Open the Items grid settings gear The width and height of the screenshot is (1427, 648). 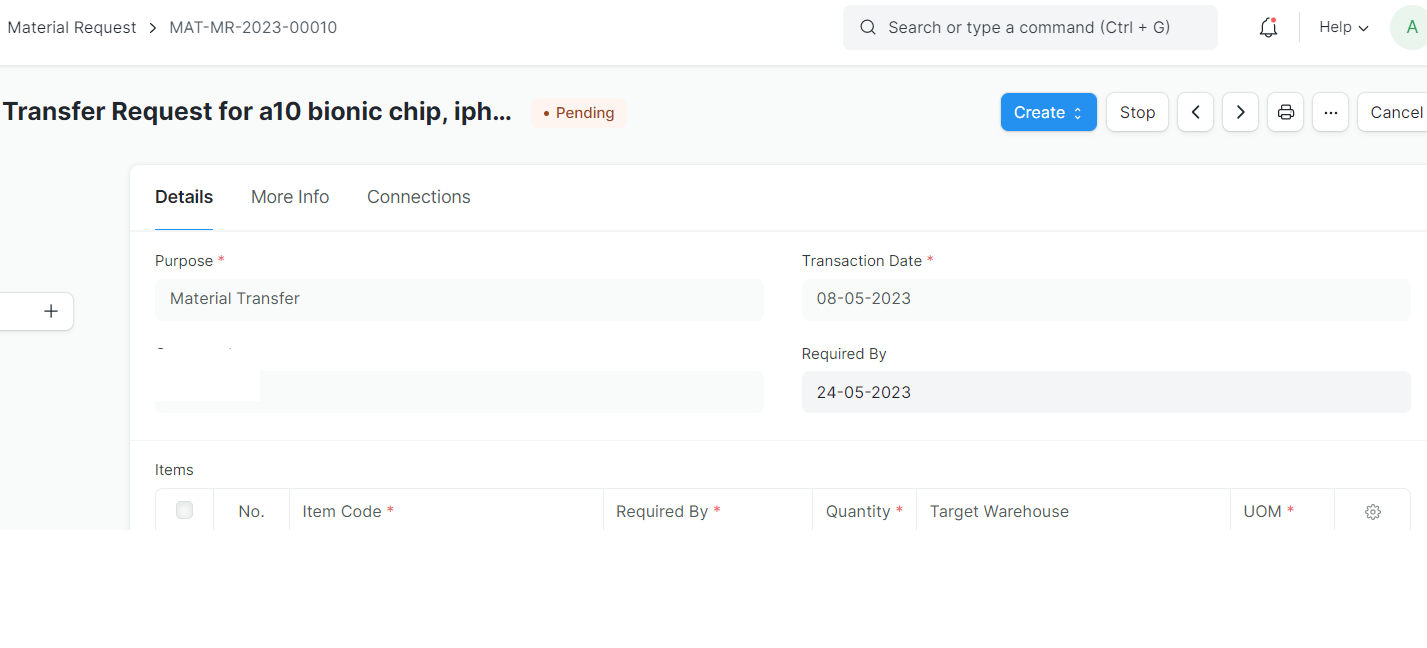(x=1372, y=511)
